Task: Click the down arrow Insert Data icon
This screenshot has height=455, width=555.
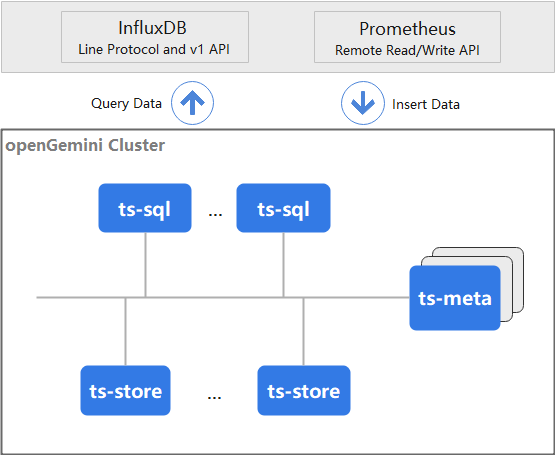Action: (x=363, y=103)
